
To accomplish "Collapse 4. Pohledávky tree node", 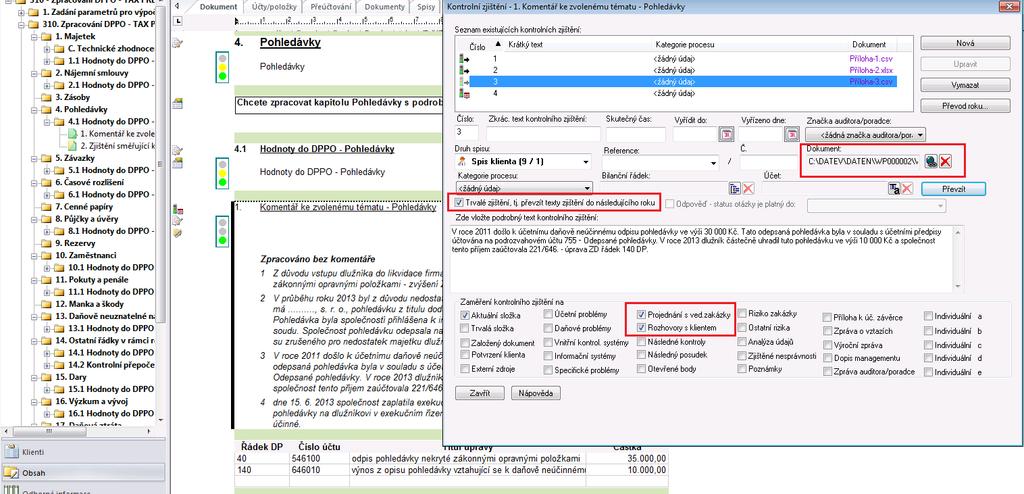I will [x=34, y=110].
